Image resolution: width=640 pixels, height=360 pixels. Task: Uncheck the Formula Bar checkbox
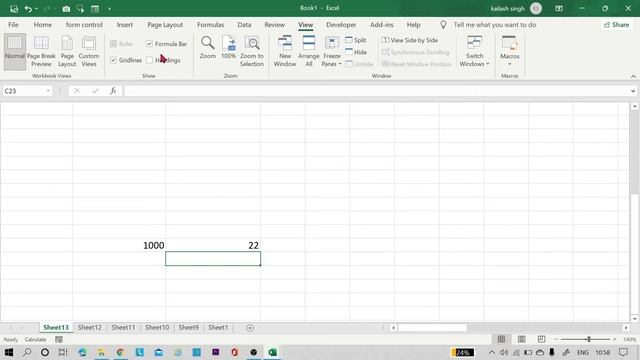149,44
